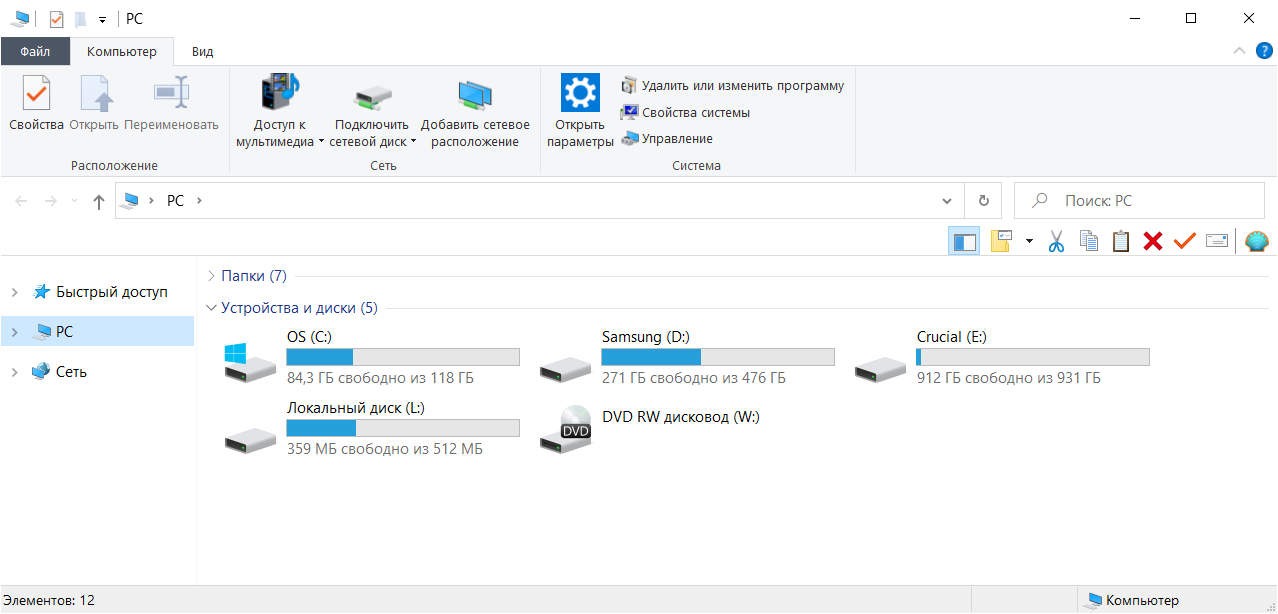Open the address bar history dropdown

tap(947, 201)
